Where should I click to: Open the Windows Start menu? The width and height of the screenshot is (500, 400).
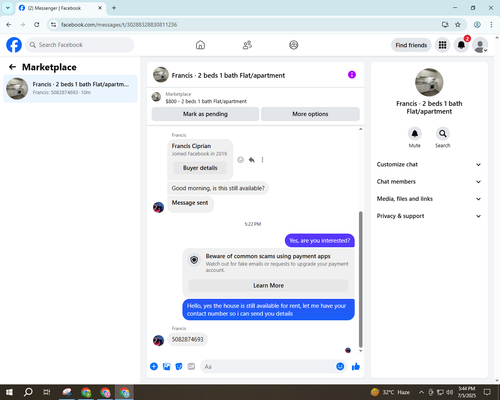[x=9, y=392]
